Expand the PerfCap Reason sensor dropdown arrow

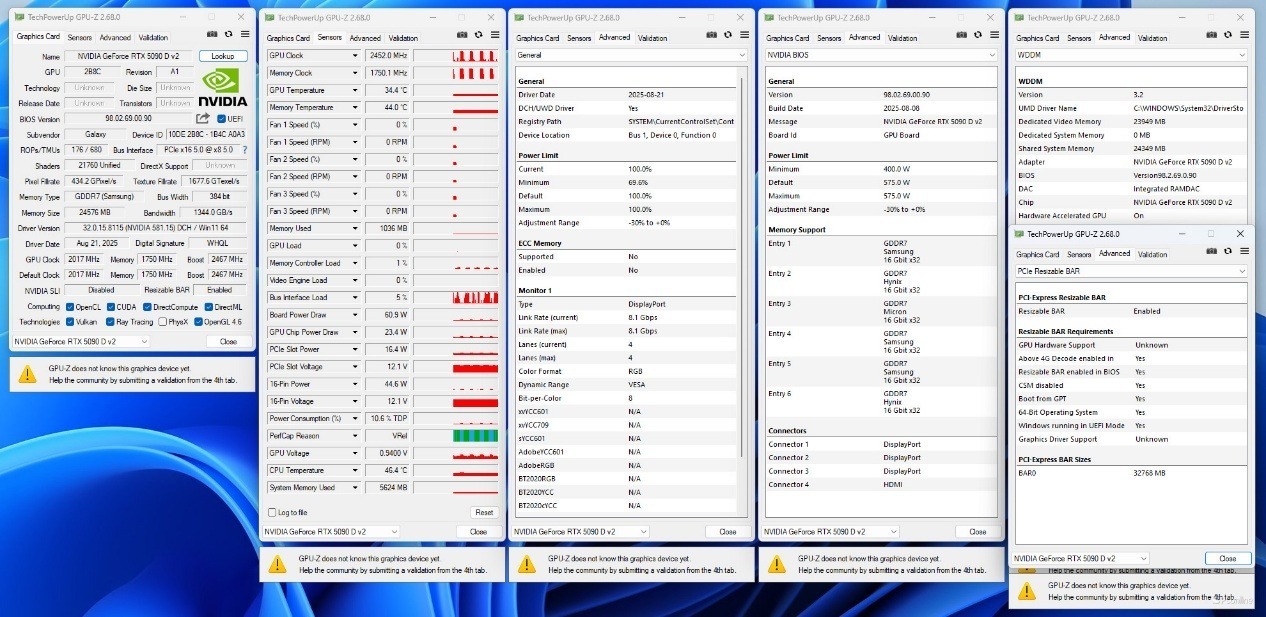pyautogui.click(x=354, y=436)
